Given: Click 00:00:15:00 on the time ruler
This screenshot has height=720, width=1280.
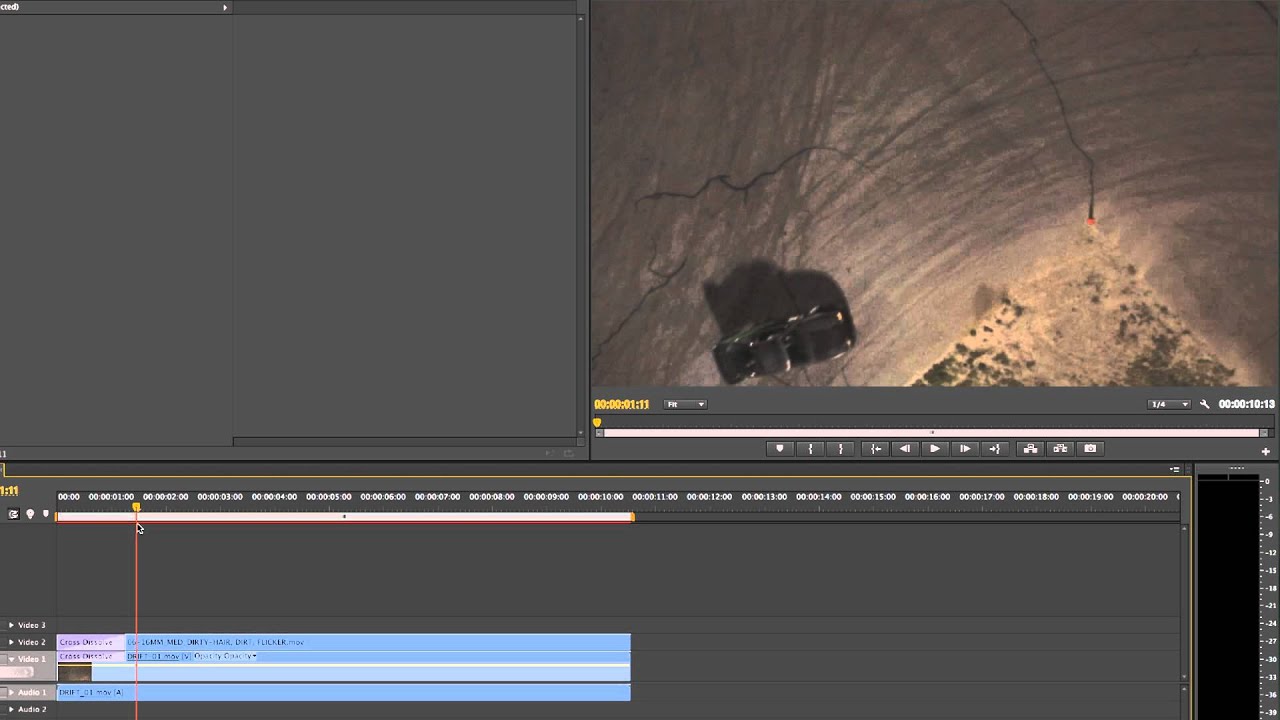Looking at the screenshot, I should pyautogui.click(x=872, y=497).
